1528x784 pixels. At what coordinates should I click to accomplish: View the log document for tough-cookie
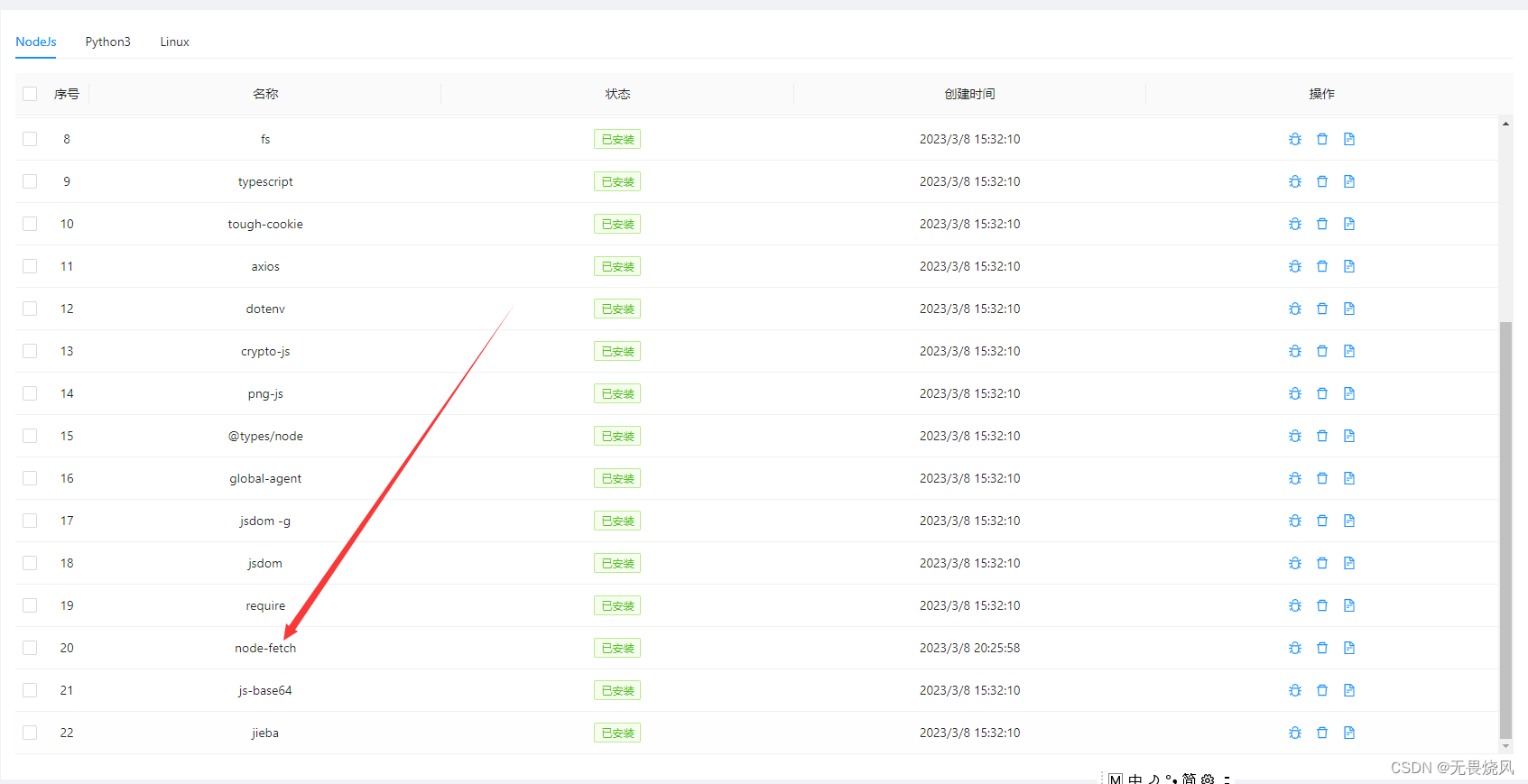(1349, 224)
